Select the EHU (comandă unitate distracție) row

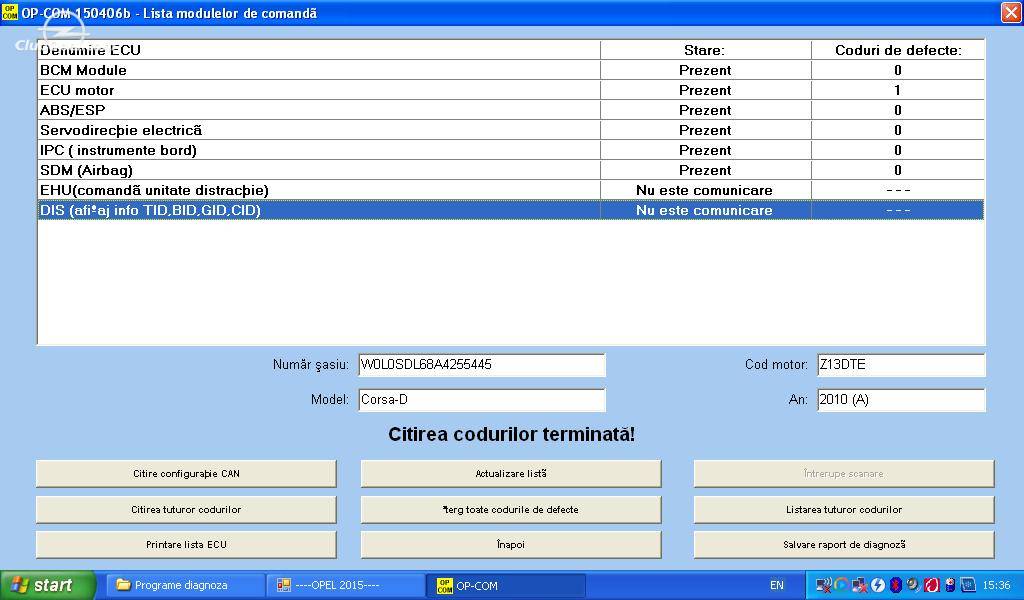click(511, 190)
